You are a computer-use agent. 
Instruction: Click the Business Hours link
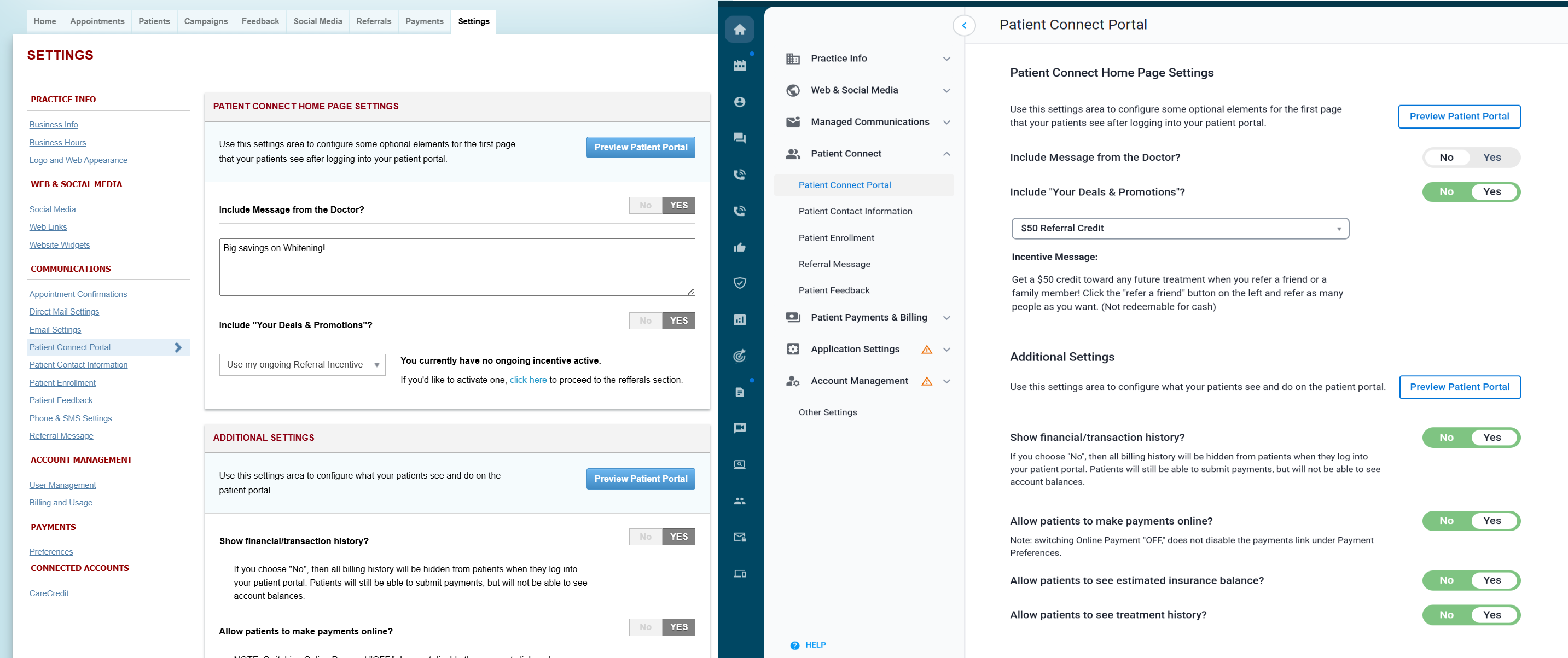pyautogui.click(x=58, y=142)
